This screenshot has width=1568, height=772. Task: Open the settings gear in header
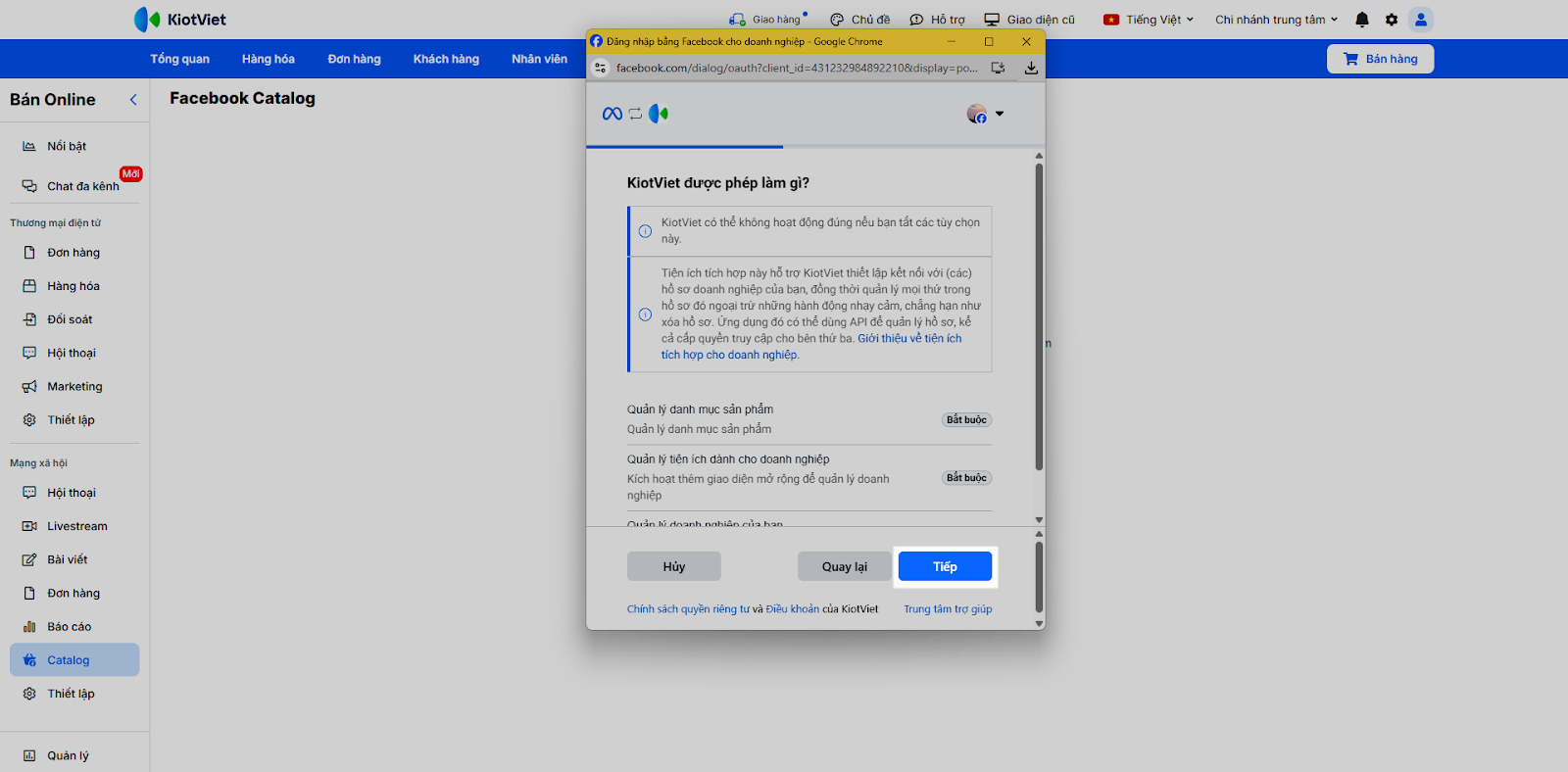point(1392,20)
